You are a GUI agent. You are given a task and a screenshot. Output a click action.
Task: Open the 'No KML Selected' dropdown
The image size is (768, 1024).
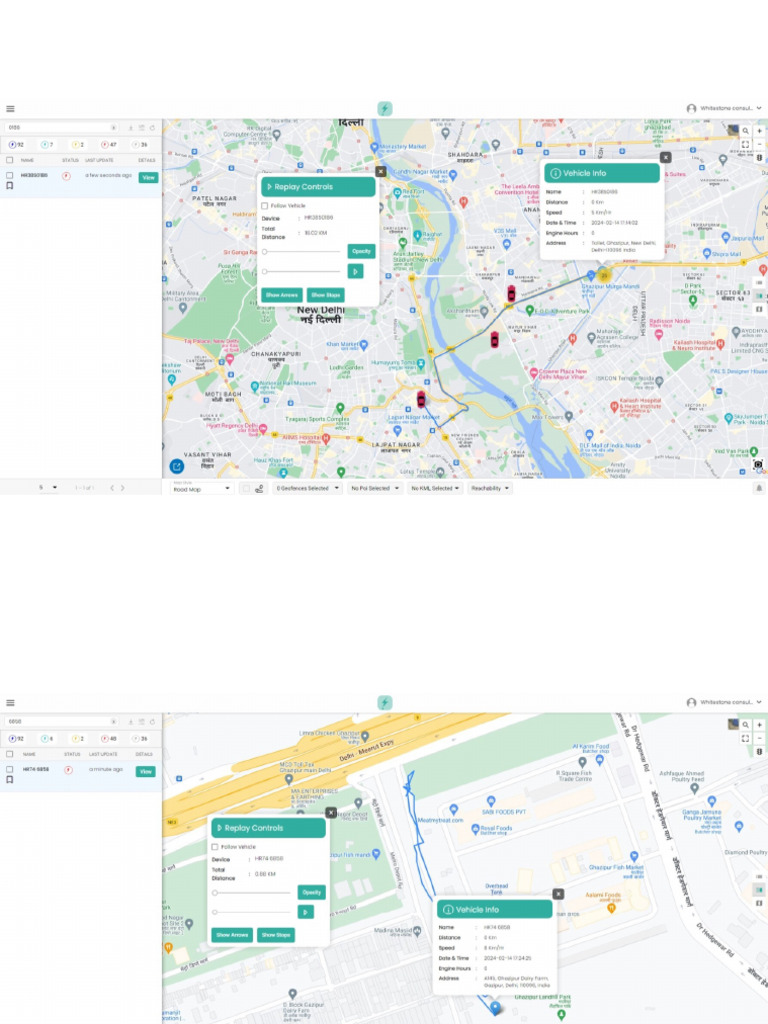coord(436,488)
